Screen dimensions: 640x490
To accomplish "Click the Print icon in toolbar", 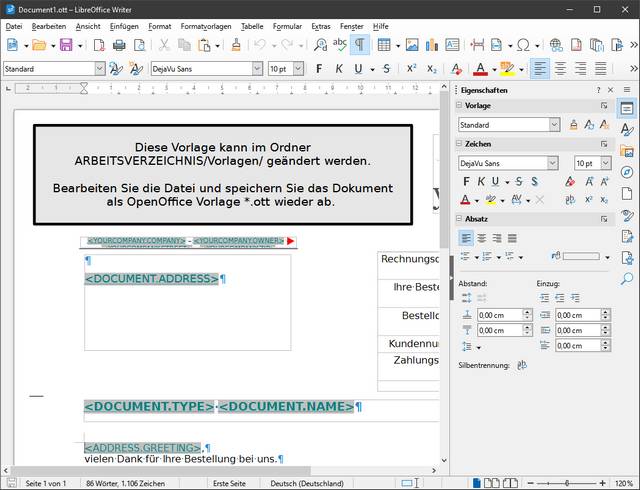I will pos(119,45).
